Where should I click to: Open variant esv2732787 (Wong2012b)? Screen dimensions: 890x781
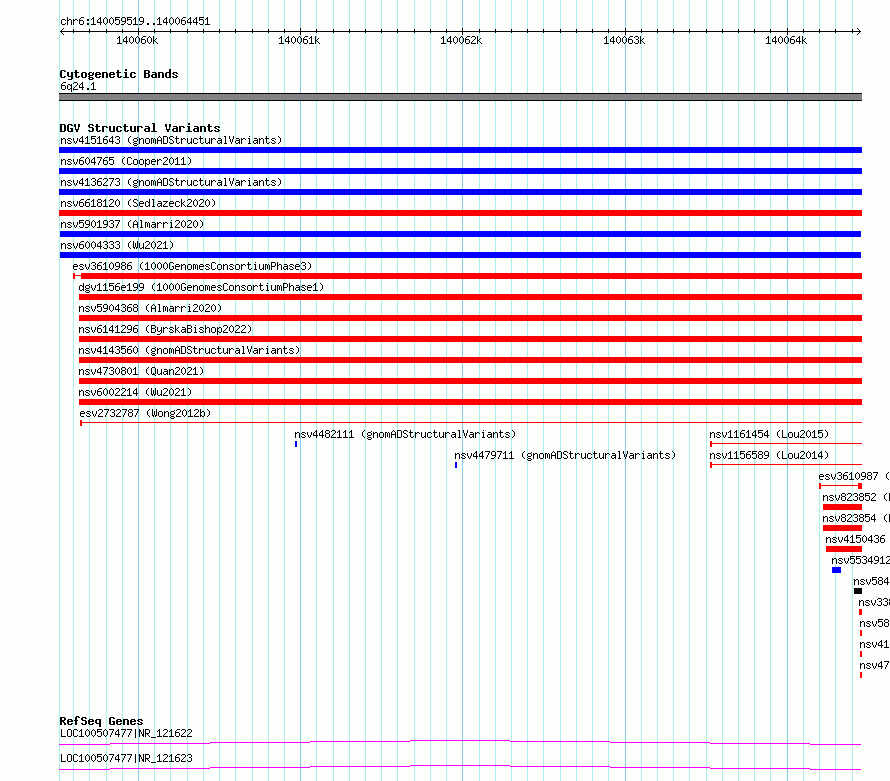[x=471, y=423]
